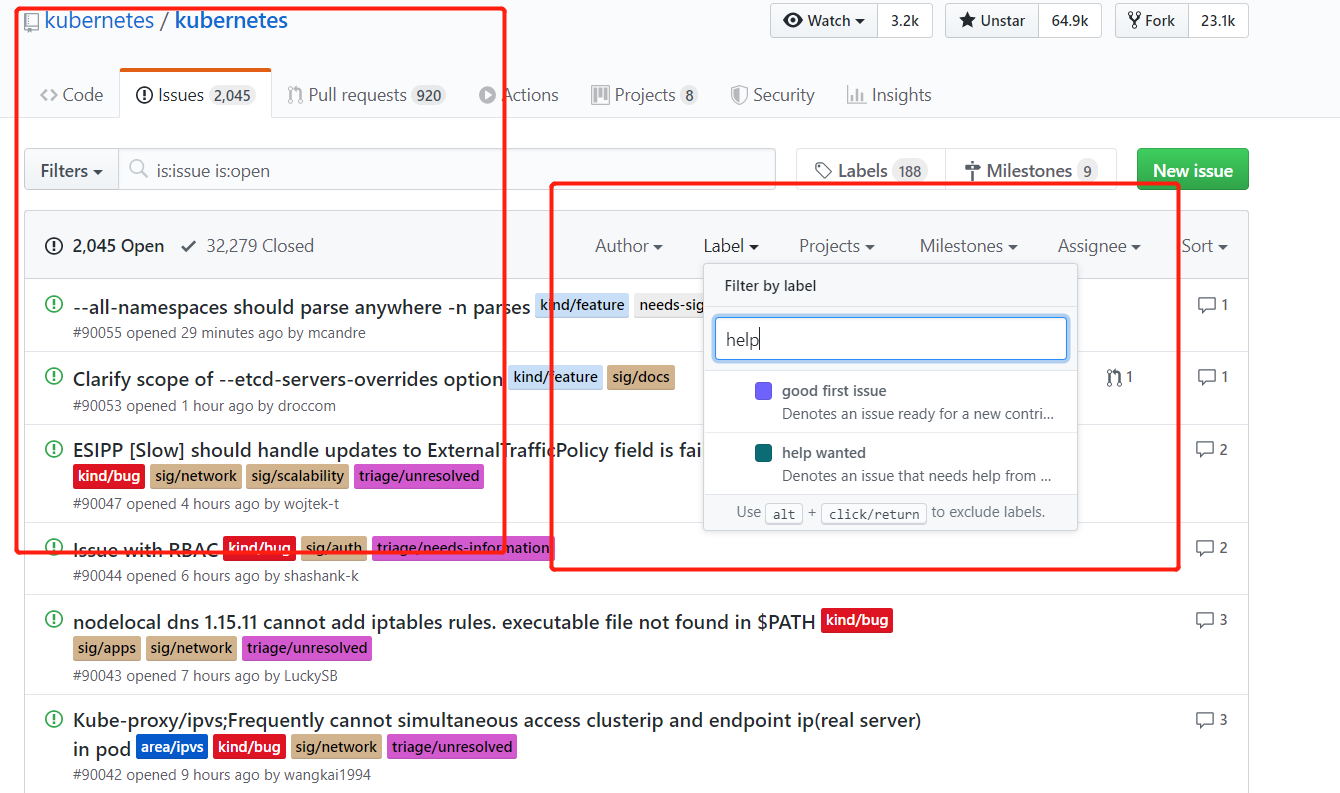
Task: Click the search magnifier icon in filter box
Action: [139, 170]
